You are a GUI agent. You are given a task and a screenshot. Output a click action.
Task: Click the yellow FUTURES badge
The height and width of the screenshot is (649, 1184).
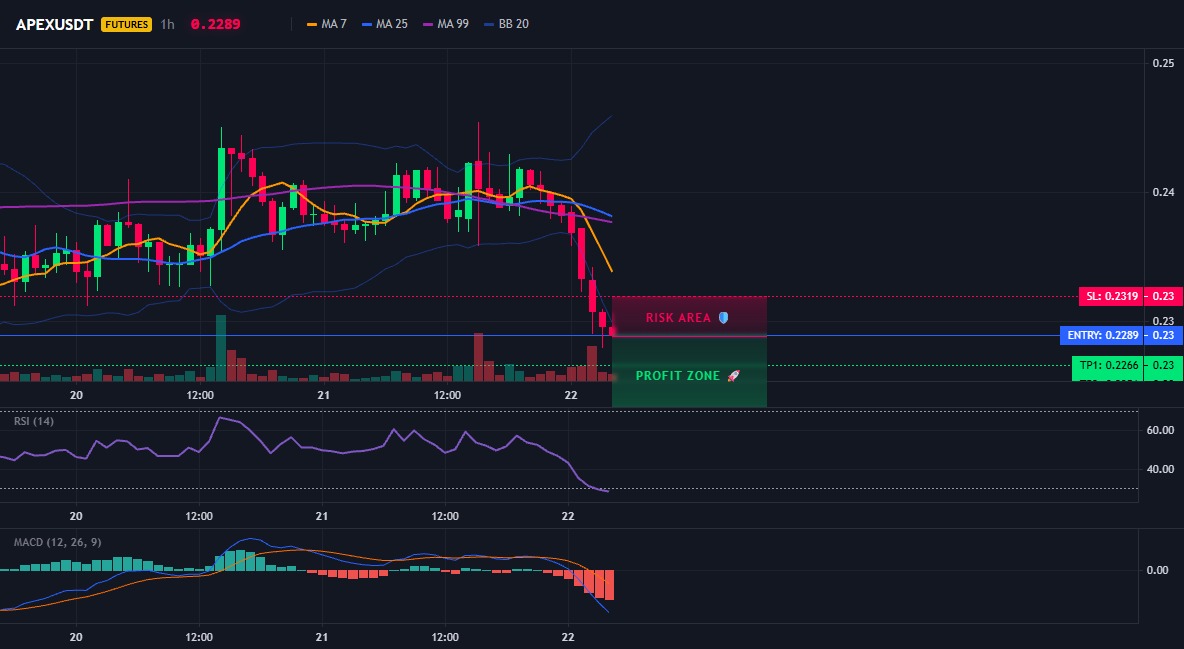(x=126, y=24)
